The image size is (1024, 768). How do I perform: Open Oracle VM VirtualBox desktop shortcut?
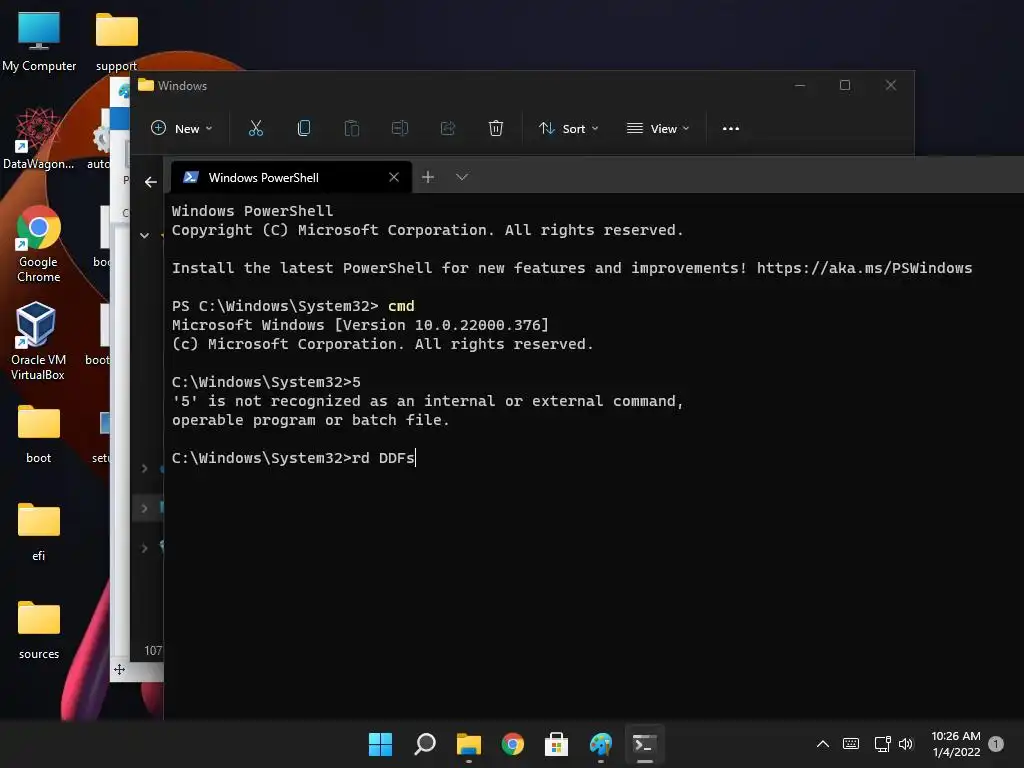pyautogui.click(x=38, y=342)
